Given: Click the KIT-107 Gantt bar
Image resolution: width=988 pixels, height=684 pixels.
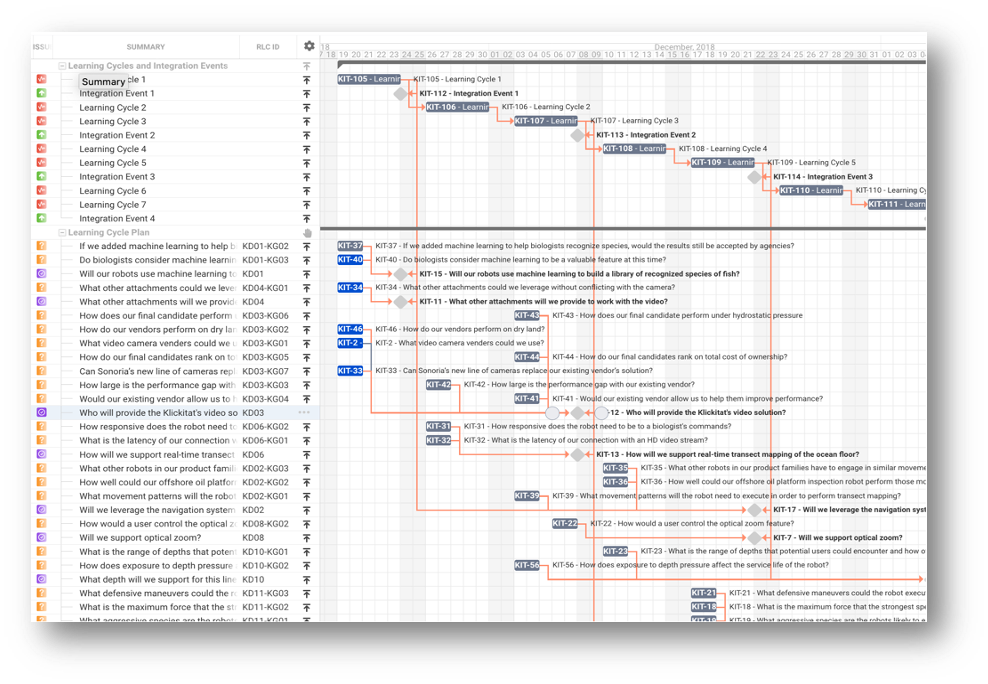Looking at the screenshot, I should click(546, 120).
